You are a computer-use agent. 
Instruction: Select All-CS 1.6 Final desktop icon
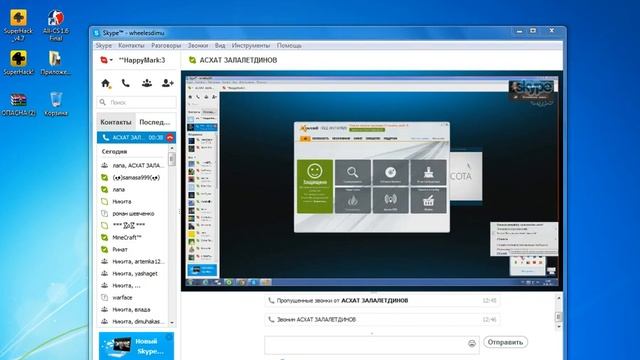pyautogui.click(x=56, y=26)
